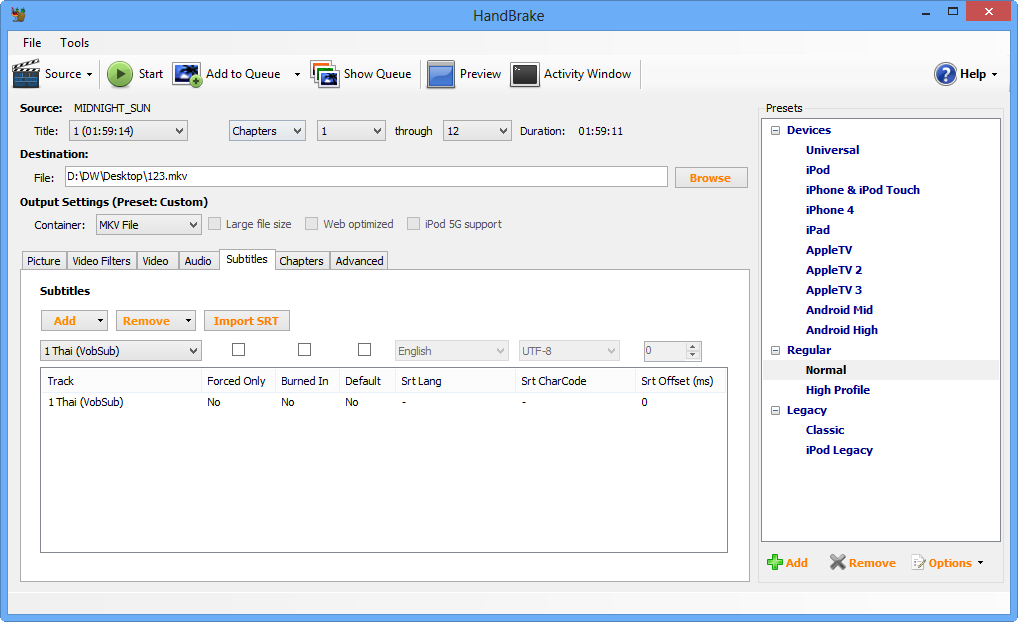
Task: Click the grey X Remove preset icon
Action: coord(838,562)
